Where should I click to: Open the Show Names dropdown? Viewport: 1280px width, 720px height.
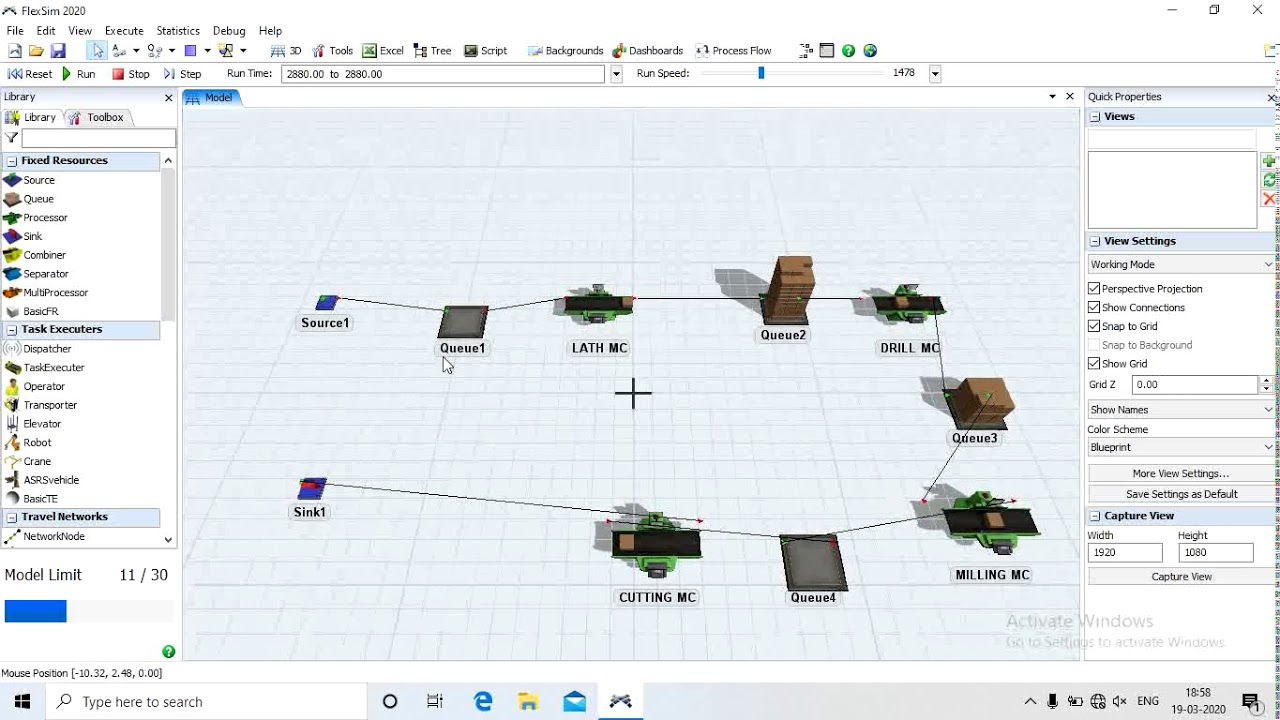pos(1181,410)
